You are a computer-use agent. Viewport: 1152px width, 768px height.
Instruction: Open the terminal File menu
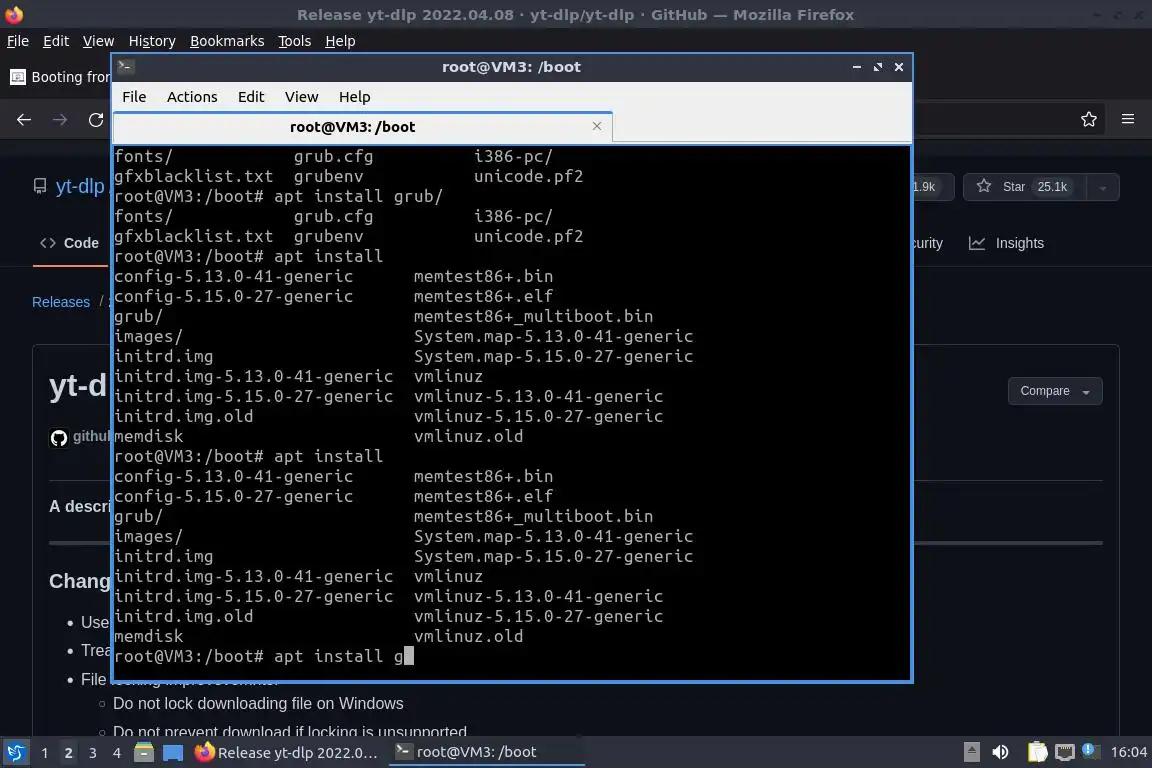[134, 97]
